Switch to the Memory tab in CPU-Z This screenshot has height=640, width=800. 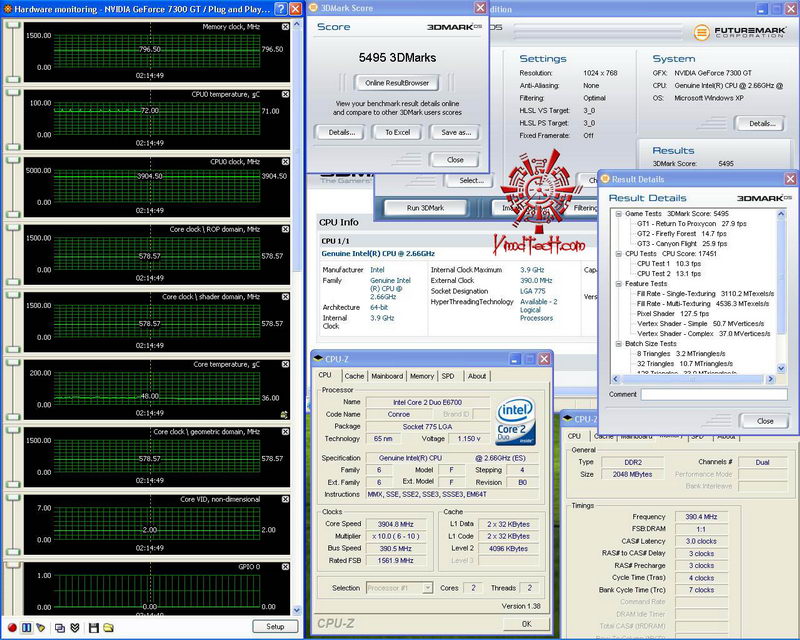tap(422, 376)
